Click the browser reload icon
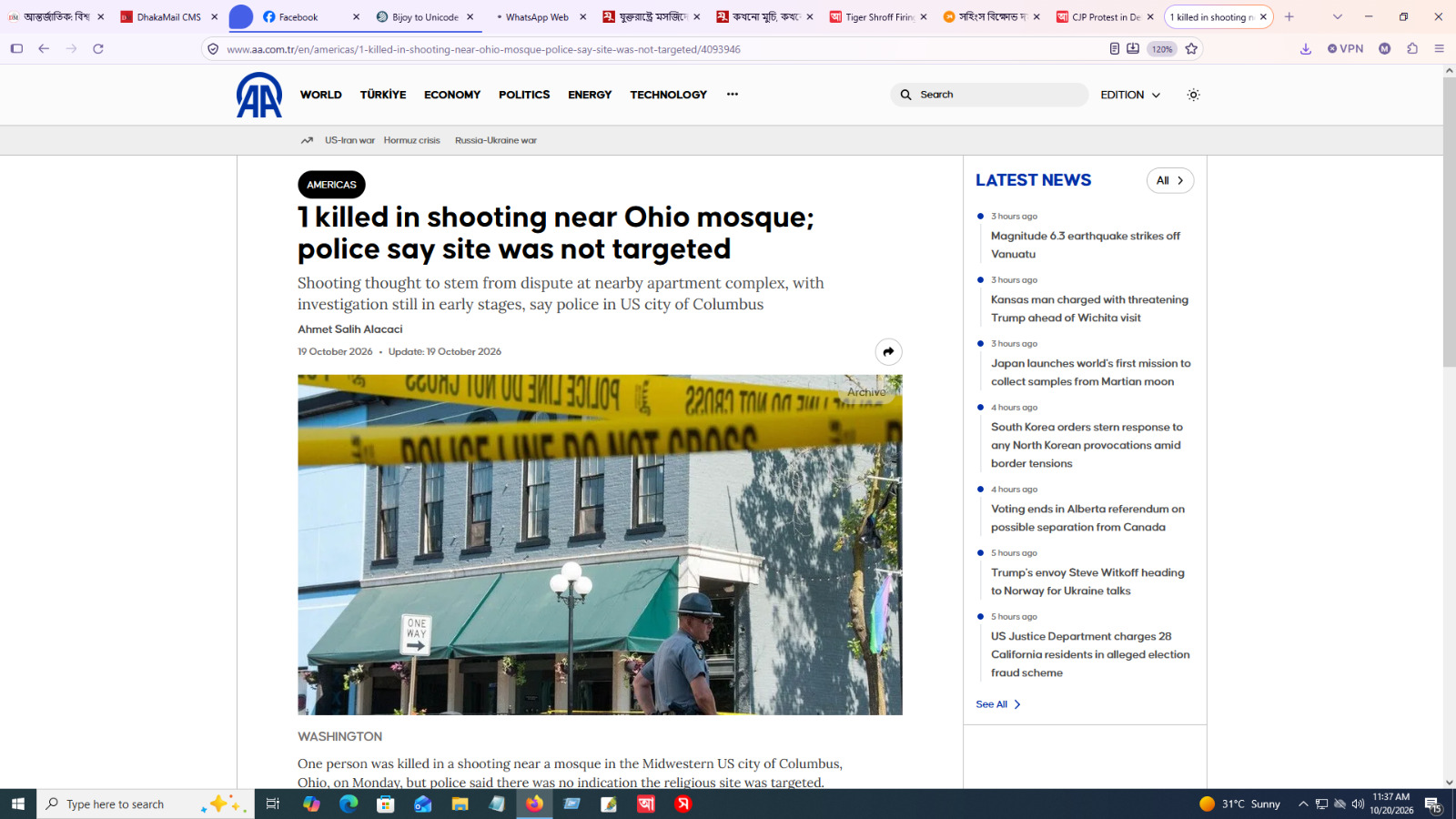Screen dimensions: 1456x819 [x=98, y=49]
